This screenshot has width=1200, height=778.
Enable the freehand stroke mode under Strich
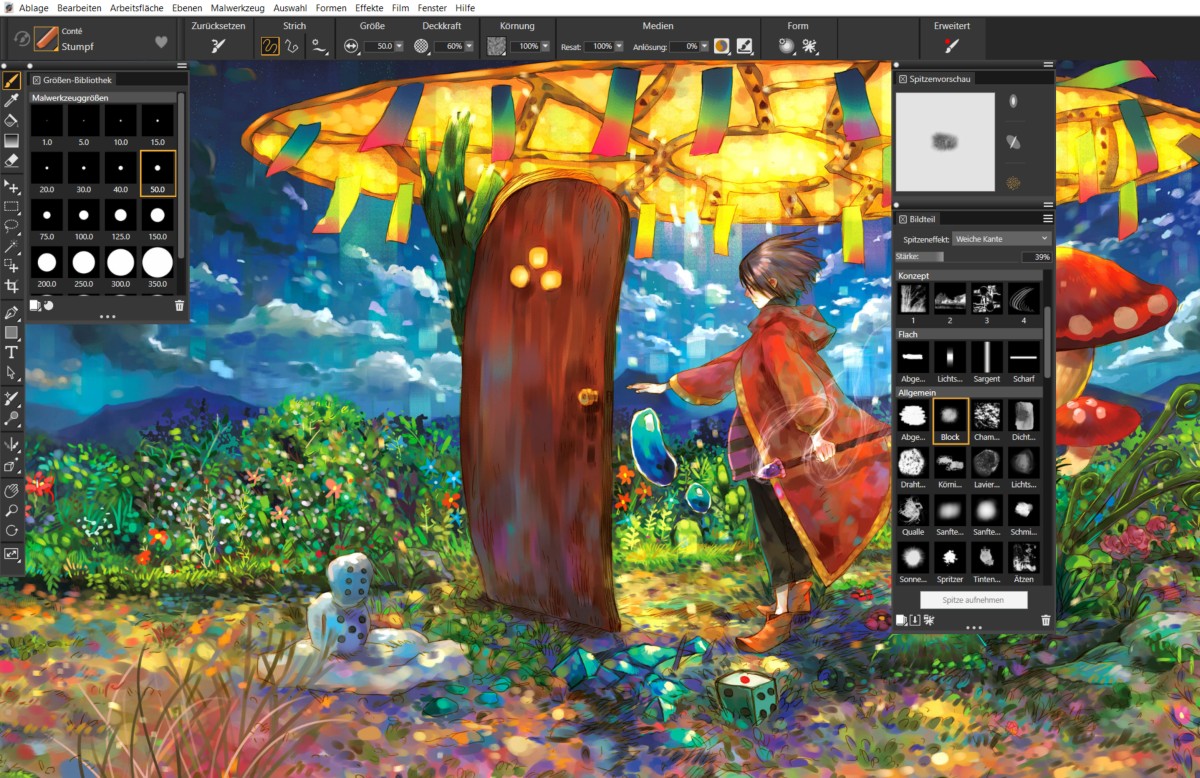pos(270,46)
